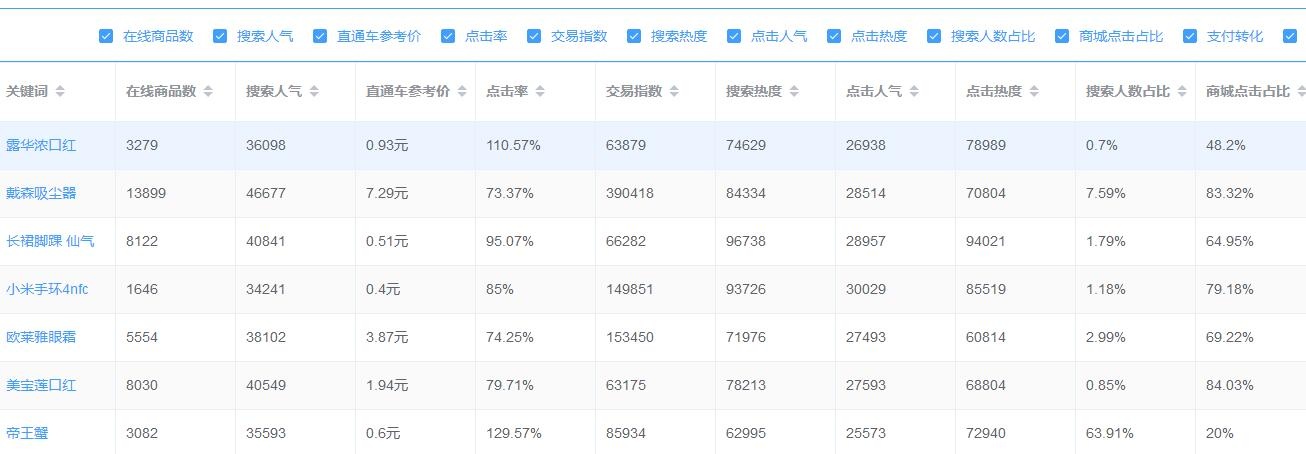Select the 0.93元 price cell
This screenshot has width=1306, height=454.
point(387,145)
